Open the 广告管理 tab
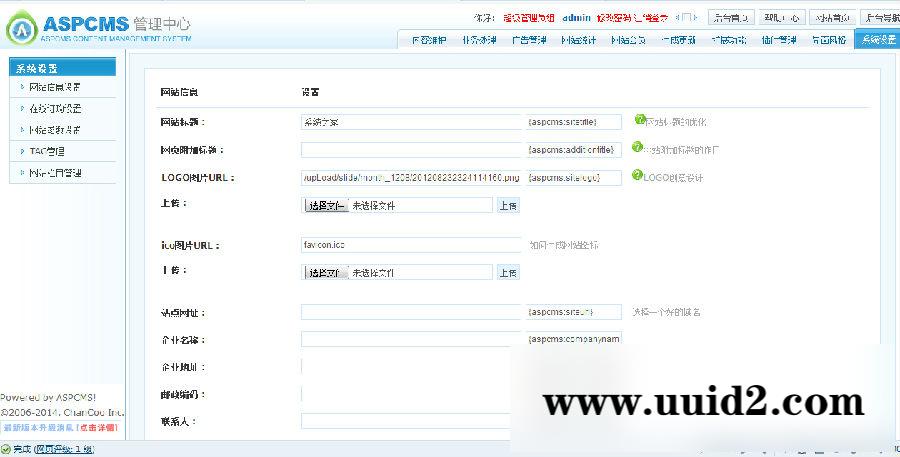 529,40
